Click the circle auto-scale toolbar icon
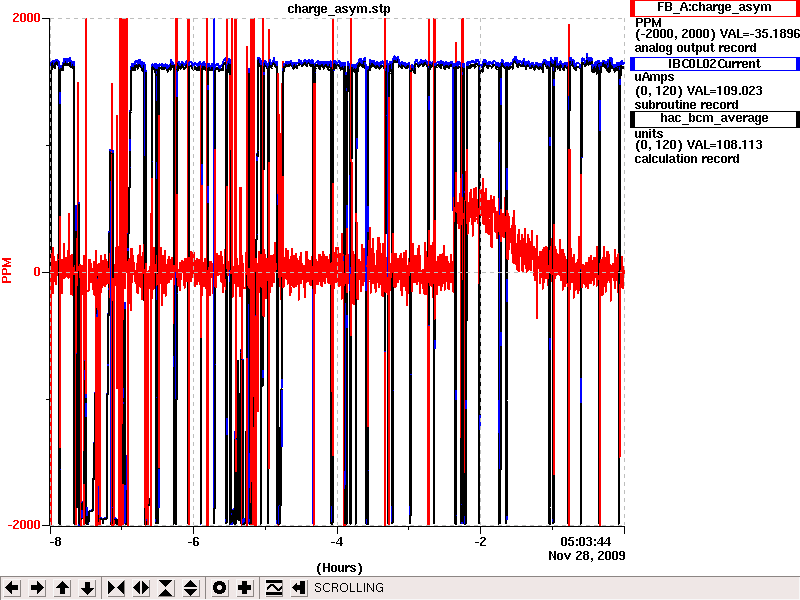Viewport: 800px width, 600px height. (219, 588)
